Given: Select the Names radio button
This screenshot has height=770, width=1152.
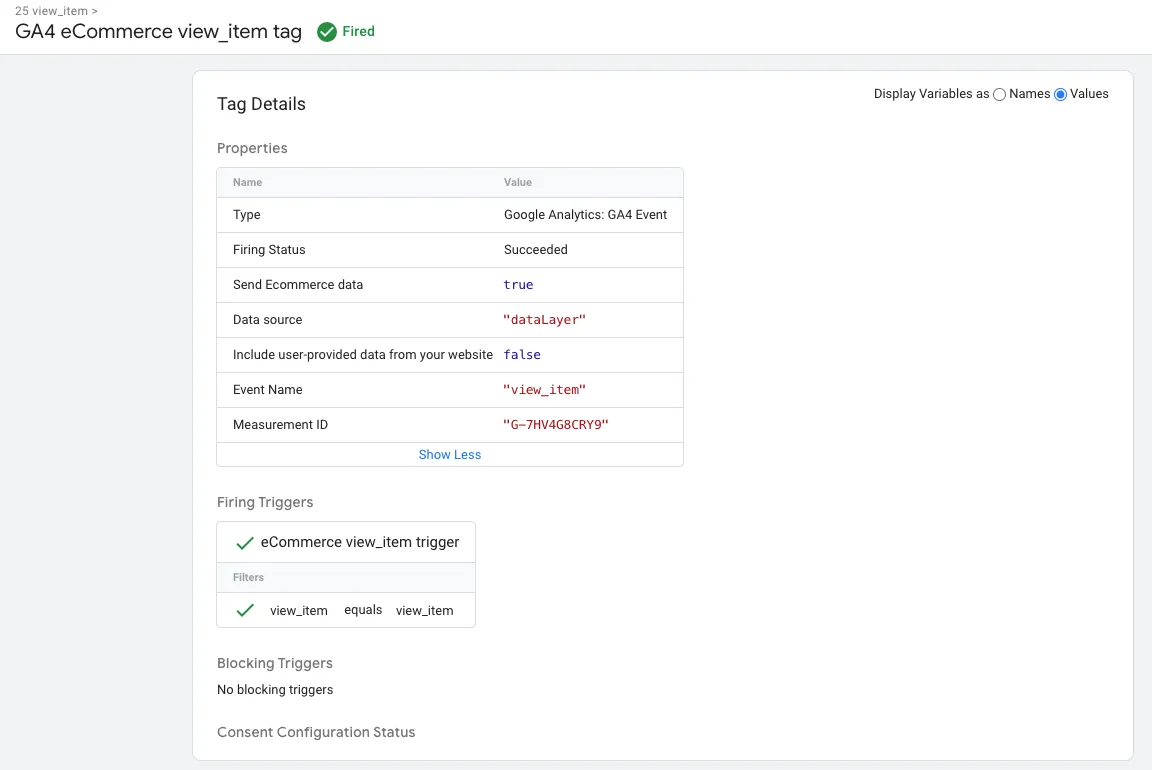Looking at the screenshot, I should [x=999, y=94].
